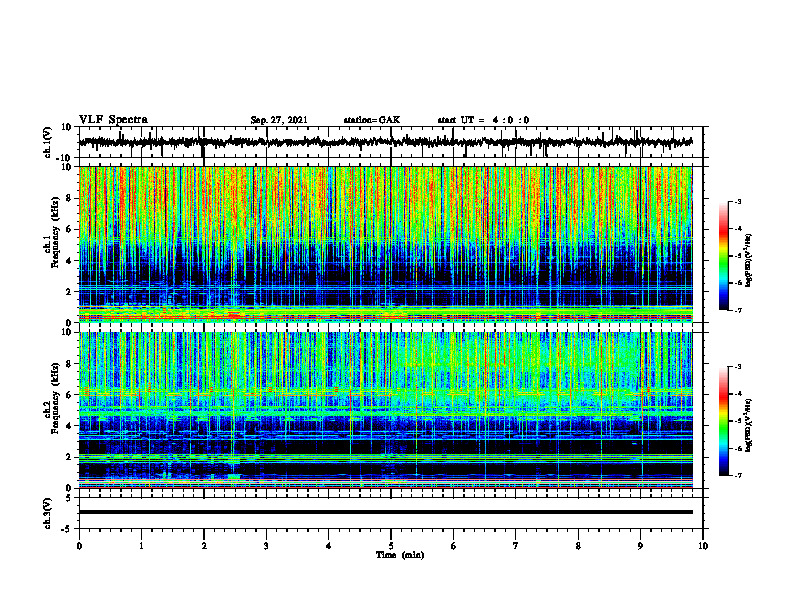The image size is (792, 612).
Task: Select the date text "Sep. 27, 2021"
Action: 279,120
